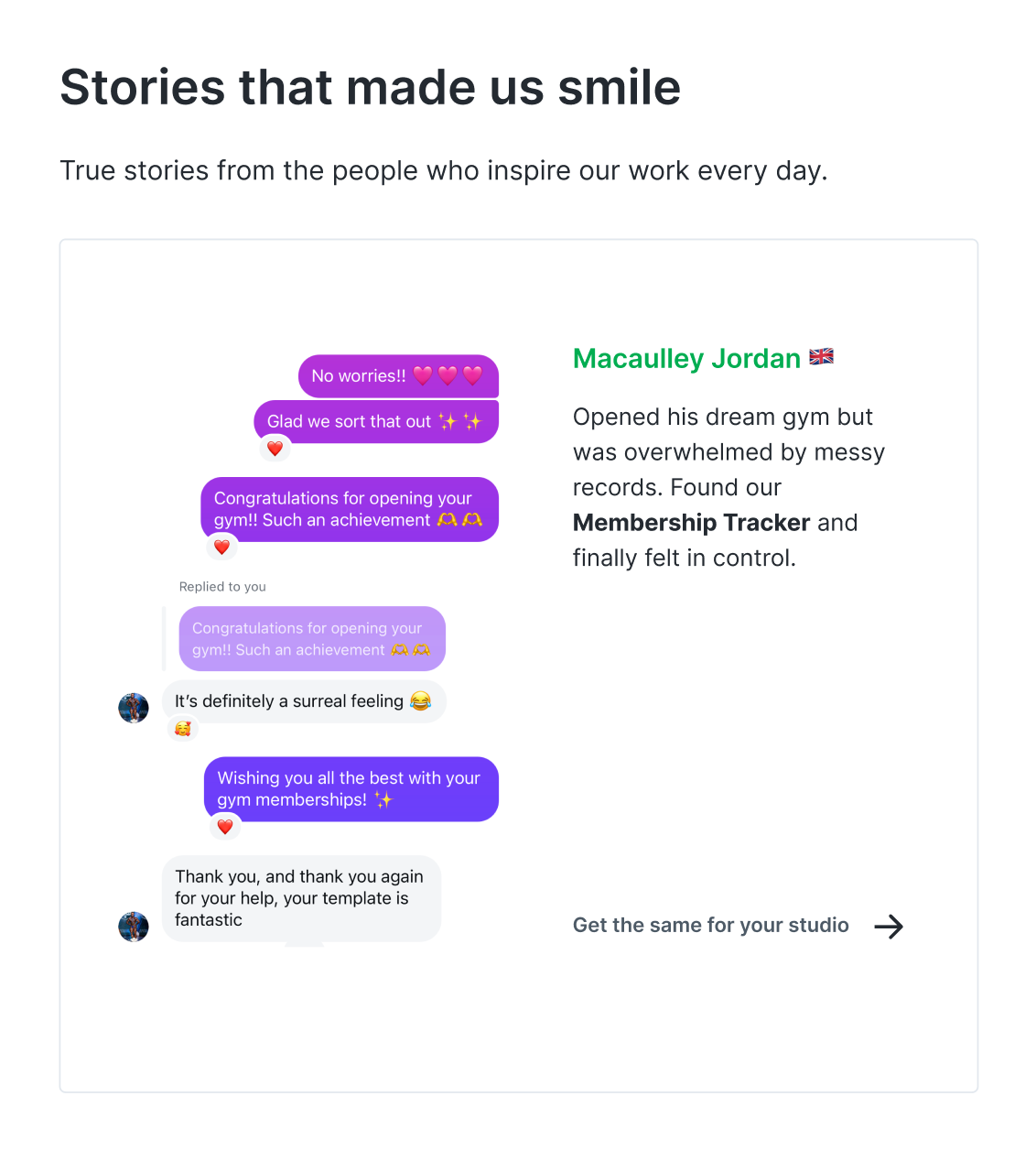The width and height of the screenshot is (1036, 1150).
Task: Click heart reaction under purple Congratulations message
Action: click(x=221, y=547)
